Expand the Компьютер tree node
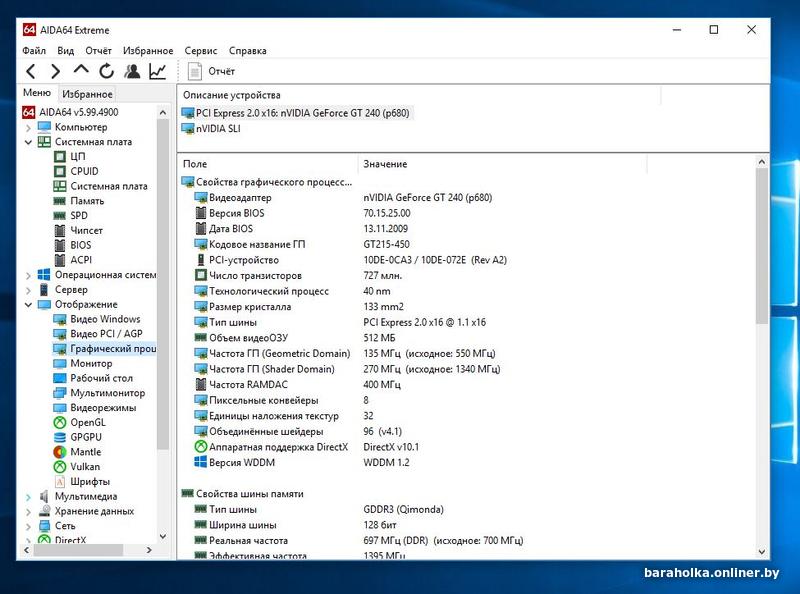 (x=29, y=128)
